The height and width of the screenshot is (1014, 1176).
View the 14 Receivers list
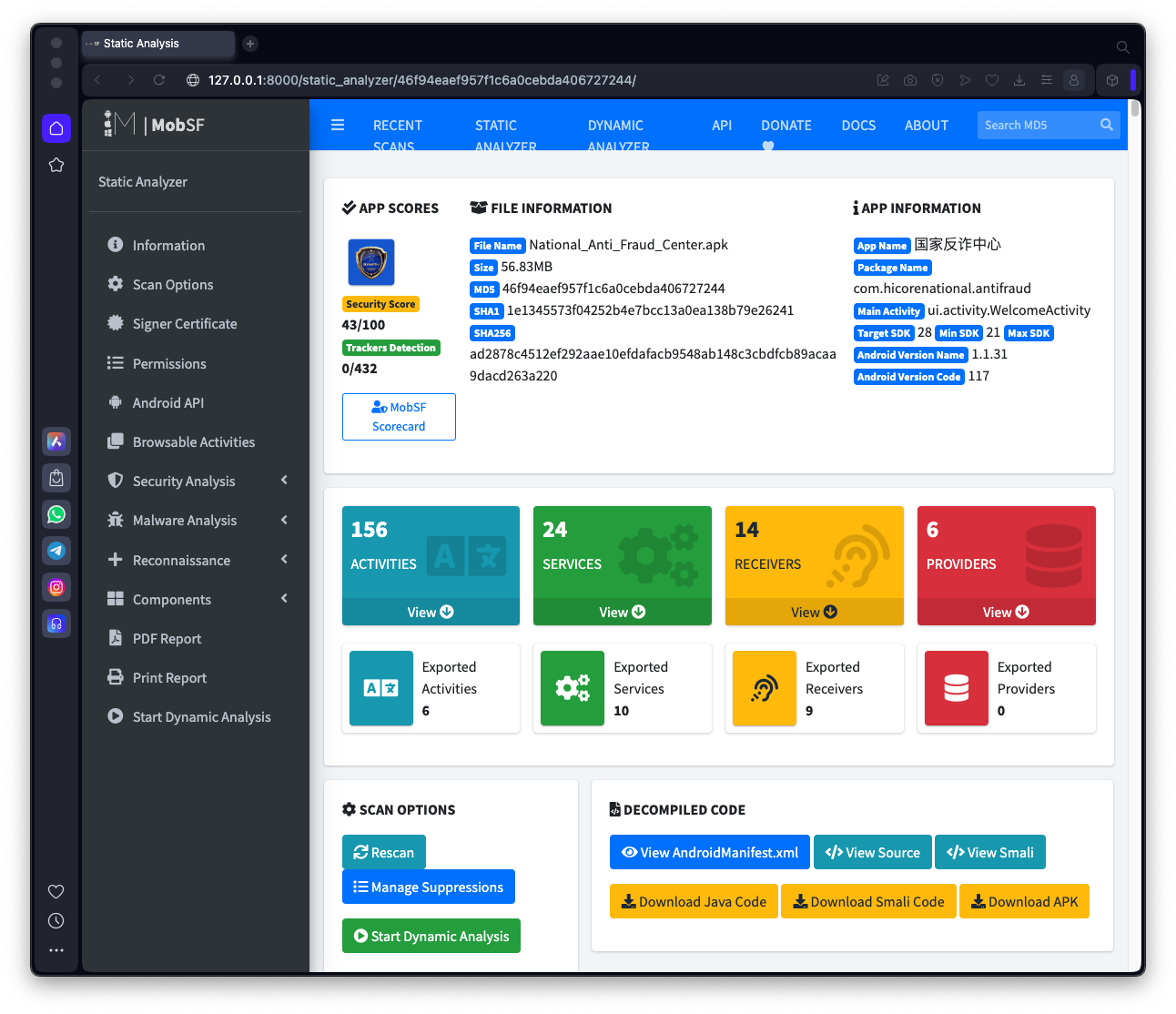815,612
